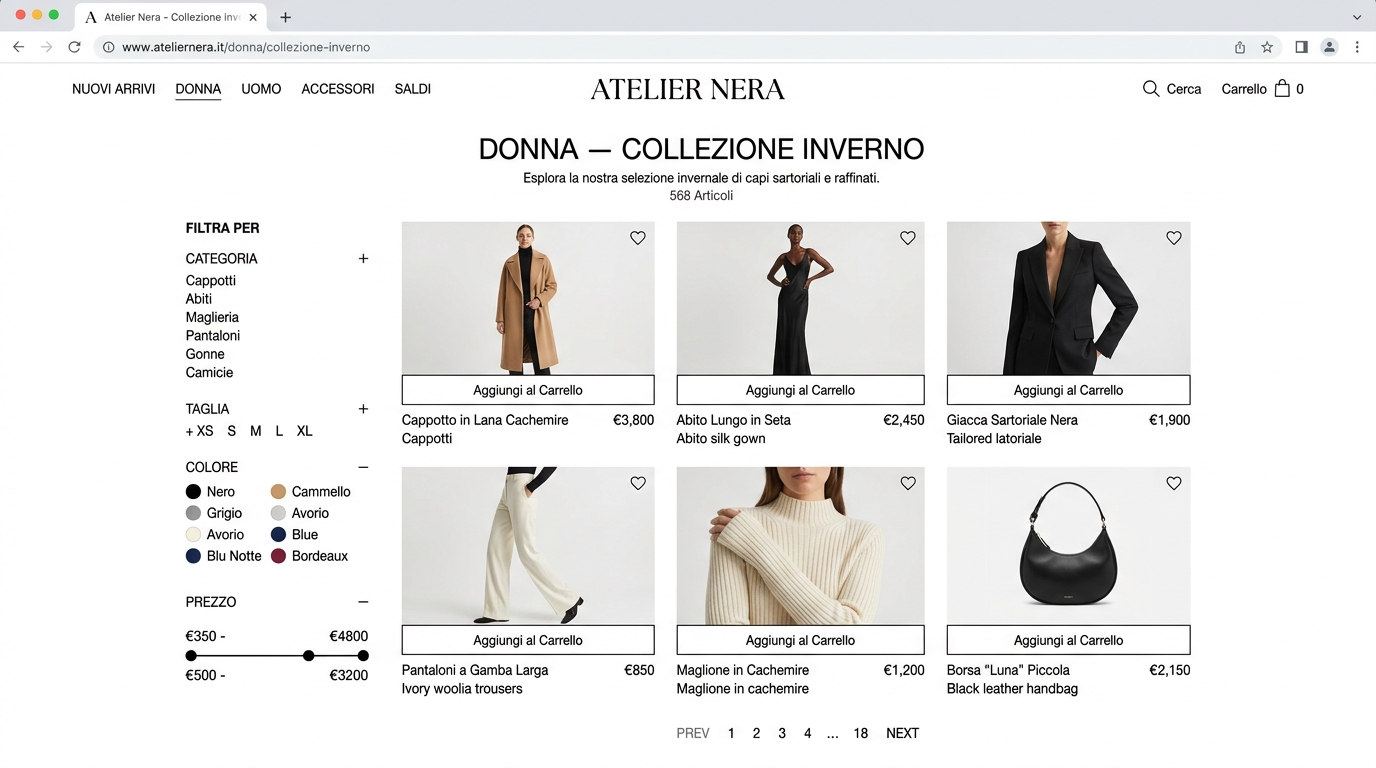This screenshot has width=1376, height=768.
Task: Select size XS filter
Action: click(205, 431)
